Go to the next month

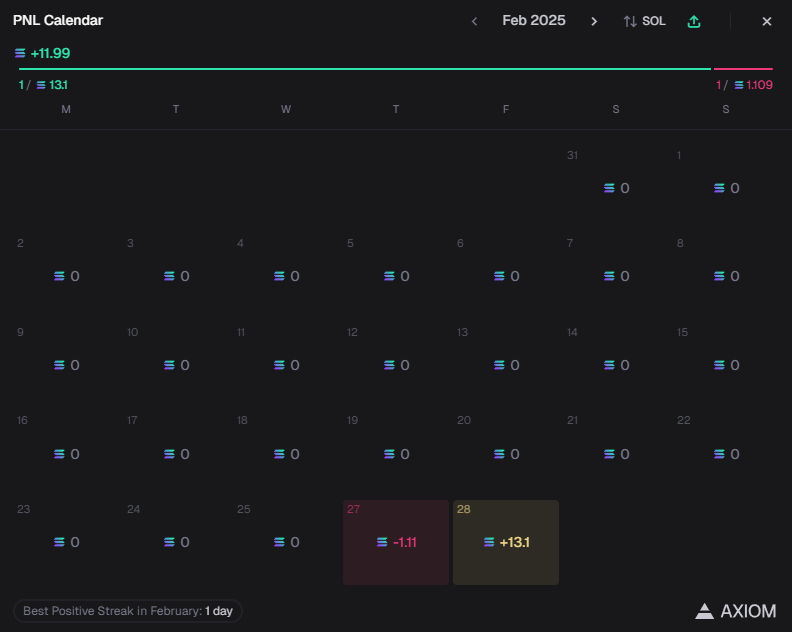tap(594, 21)
